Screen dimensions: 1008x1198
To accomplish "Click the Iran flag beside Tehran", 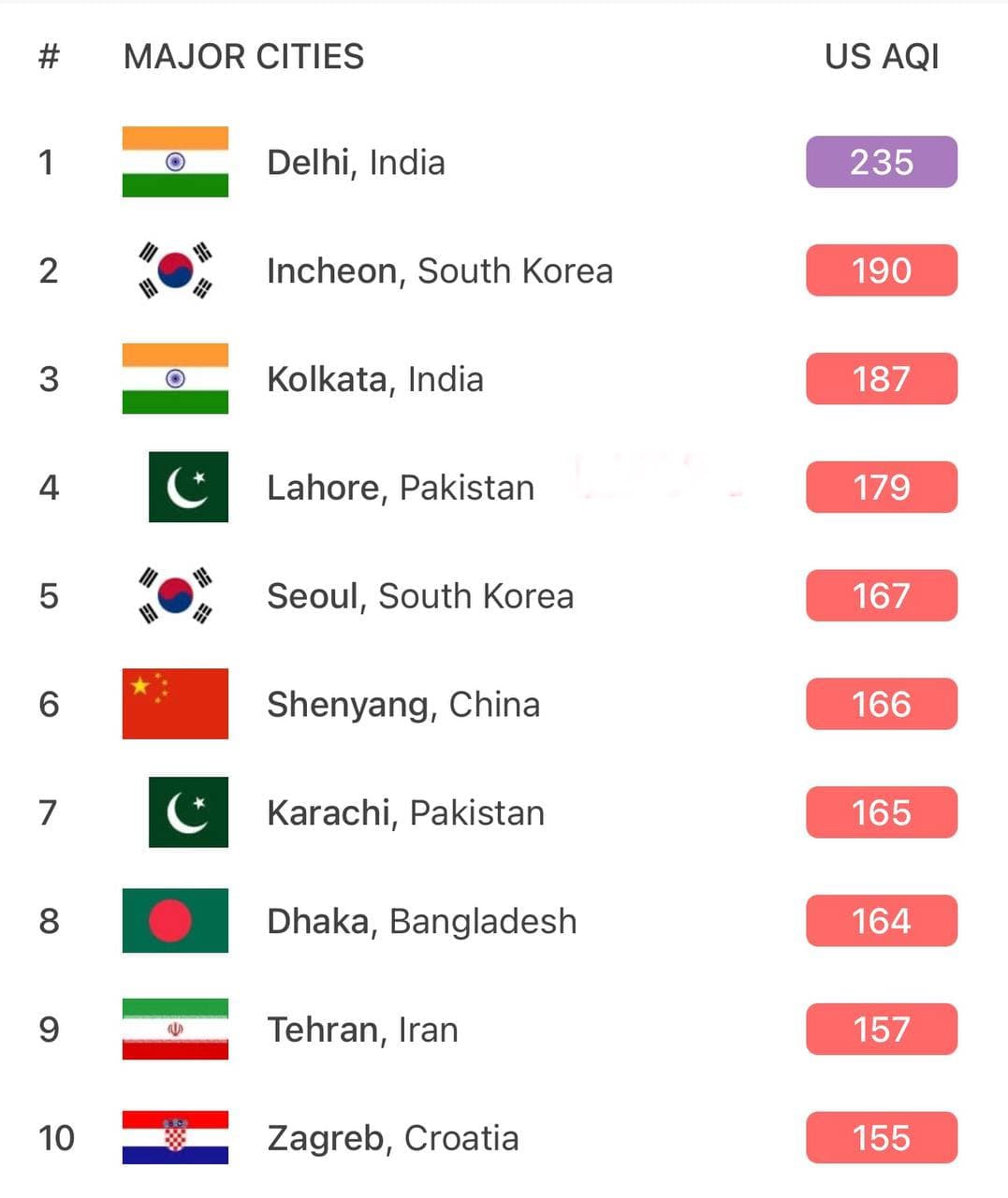I will 175,1030.
